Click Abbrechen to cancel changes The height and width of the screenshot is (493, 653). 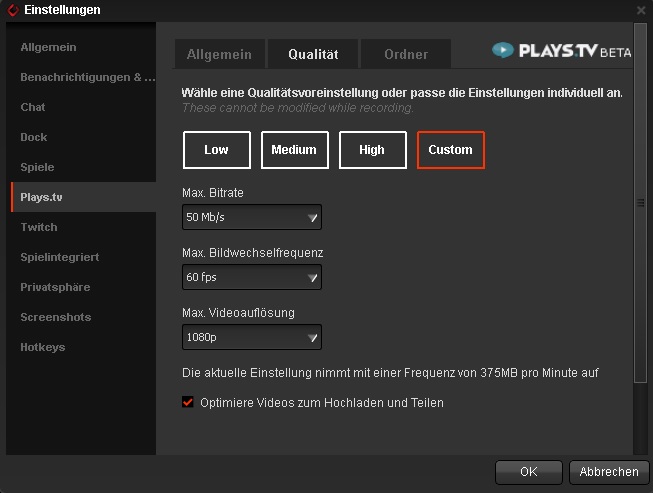[609, 472]
